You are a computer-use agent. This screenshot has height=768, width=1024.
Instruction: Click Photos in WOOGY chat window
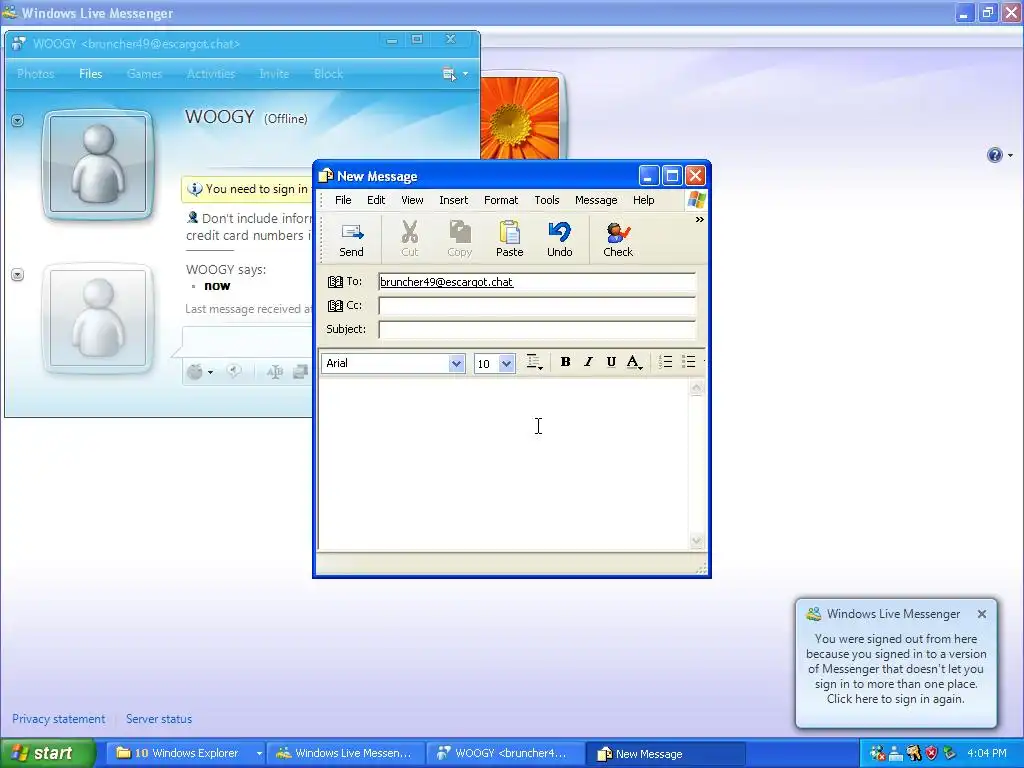tap(35, 74)
